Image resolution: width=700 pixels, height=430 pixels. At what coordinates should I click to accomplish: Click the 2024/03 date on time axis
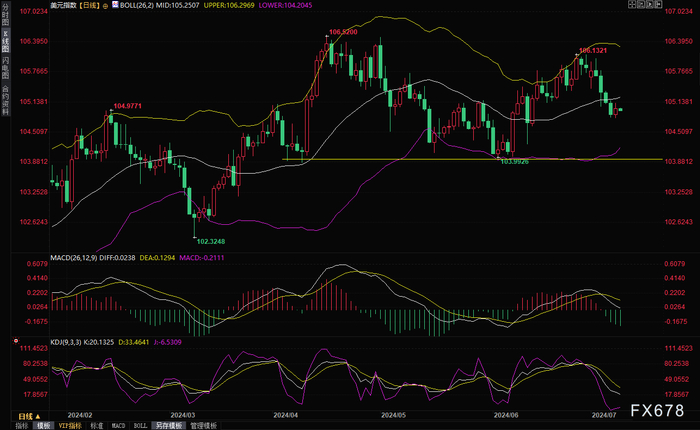tap(183, 415)
